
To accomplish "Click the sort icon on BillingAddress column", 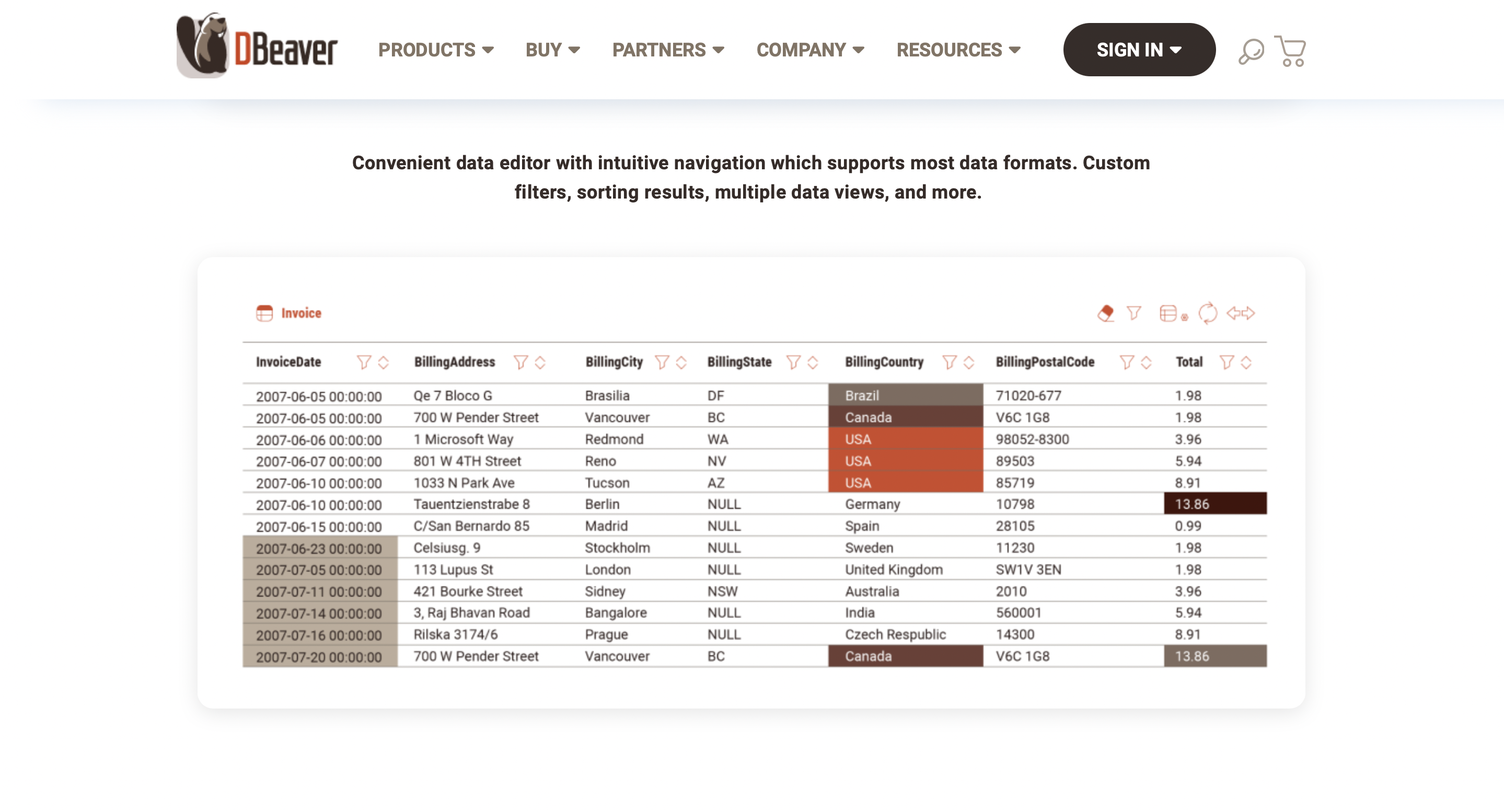I will click(x=540, y=362).
